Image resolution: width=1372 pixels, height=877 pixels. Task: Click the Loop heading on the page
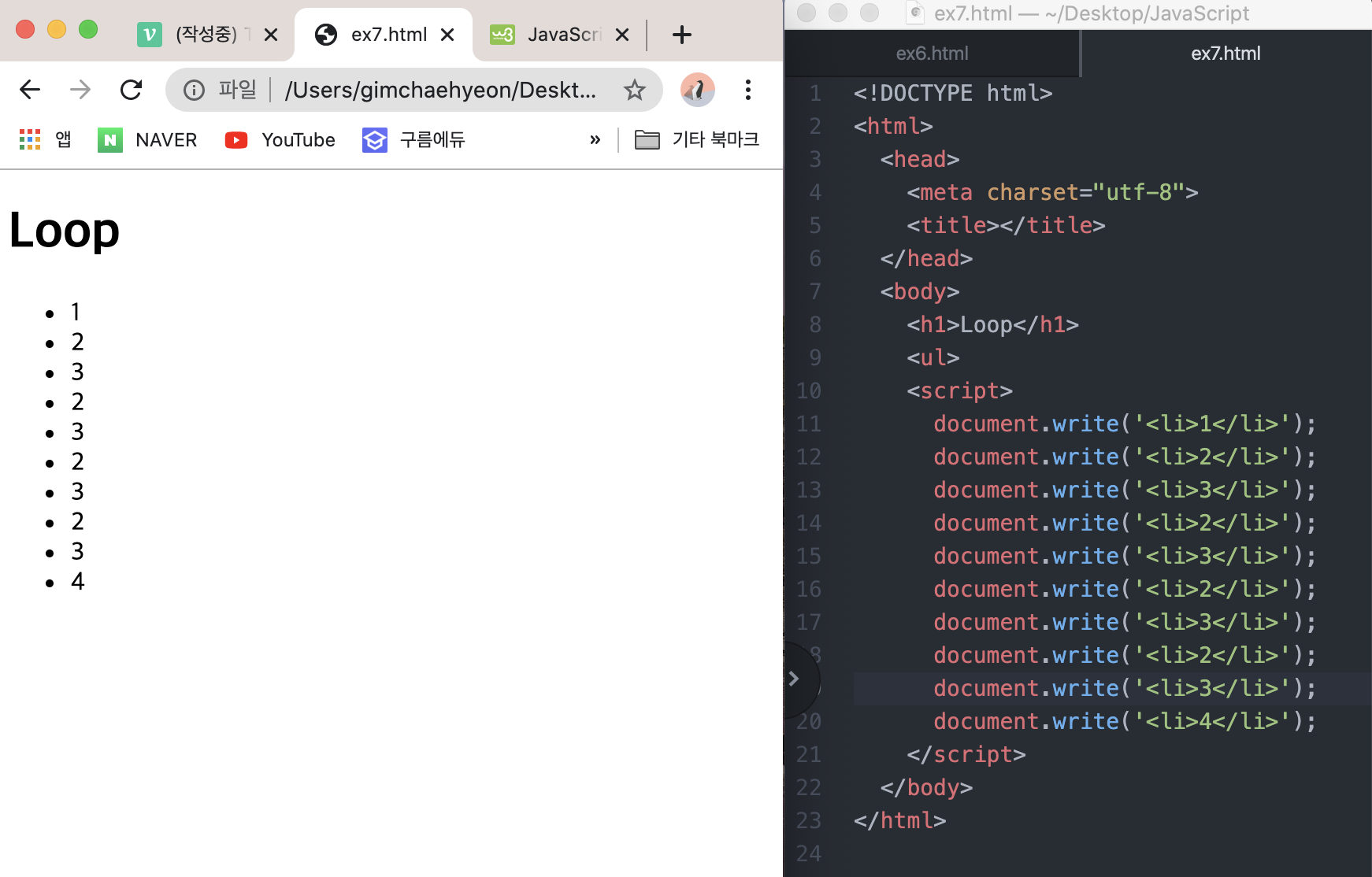point(65,231)
